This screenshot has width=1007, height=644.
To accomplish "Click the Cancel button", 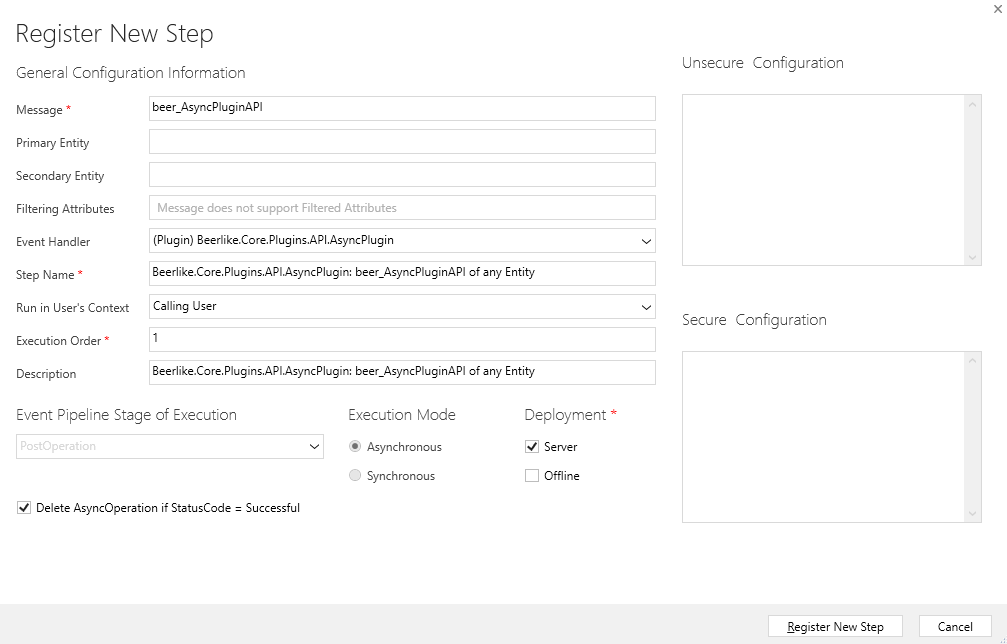I will click(955, 626).
